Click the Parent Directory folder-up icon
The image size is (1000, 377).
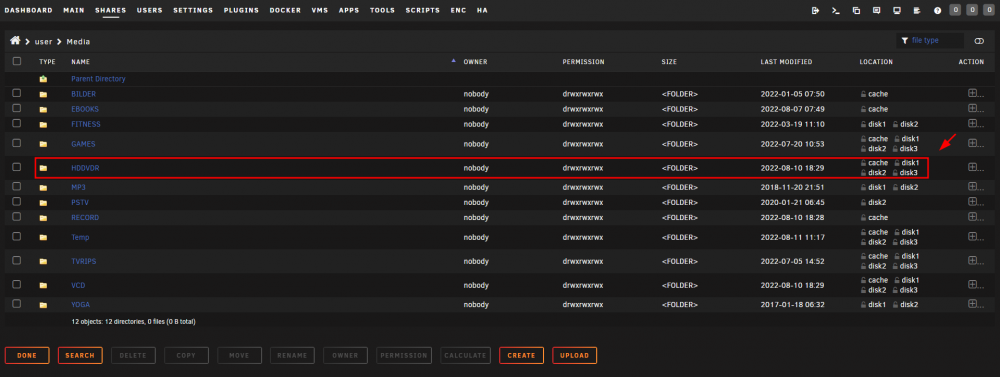[x=43, y=79]
